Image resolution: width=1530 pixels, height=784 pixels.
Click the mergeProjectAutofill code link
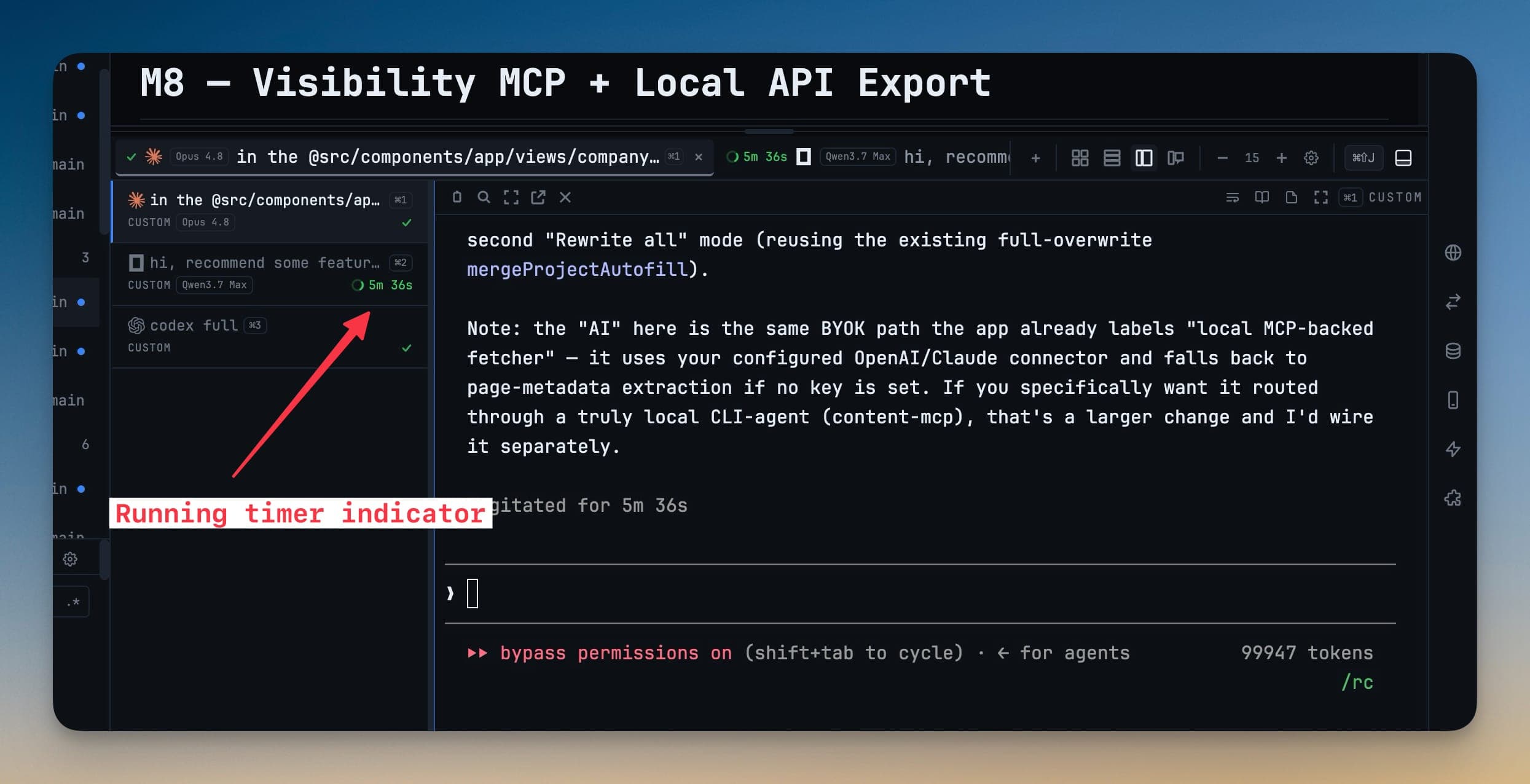(x=577, y=269)
